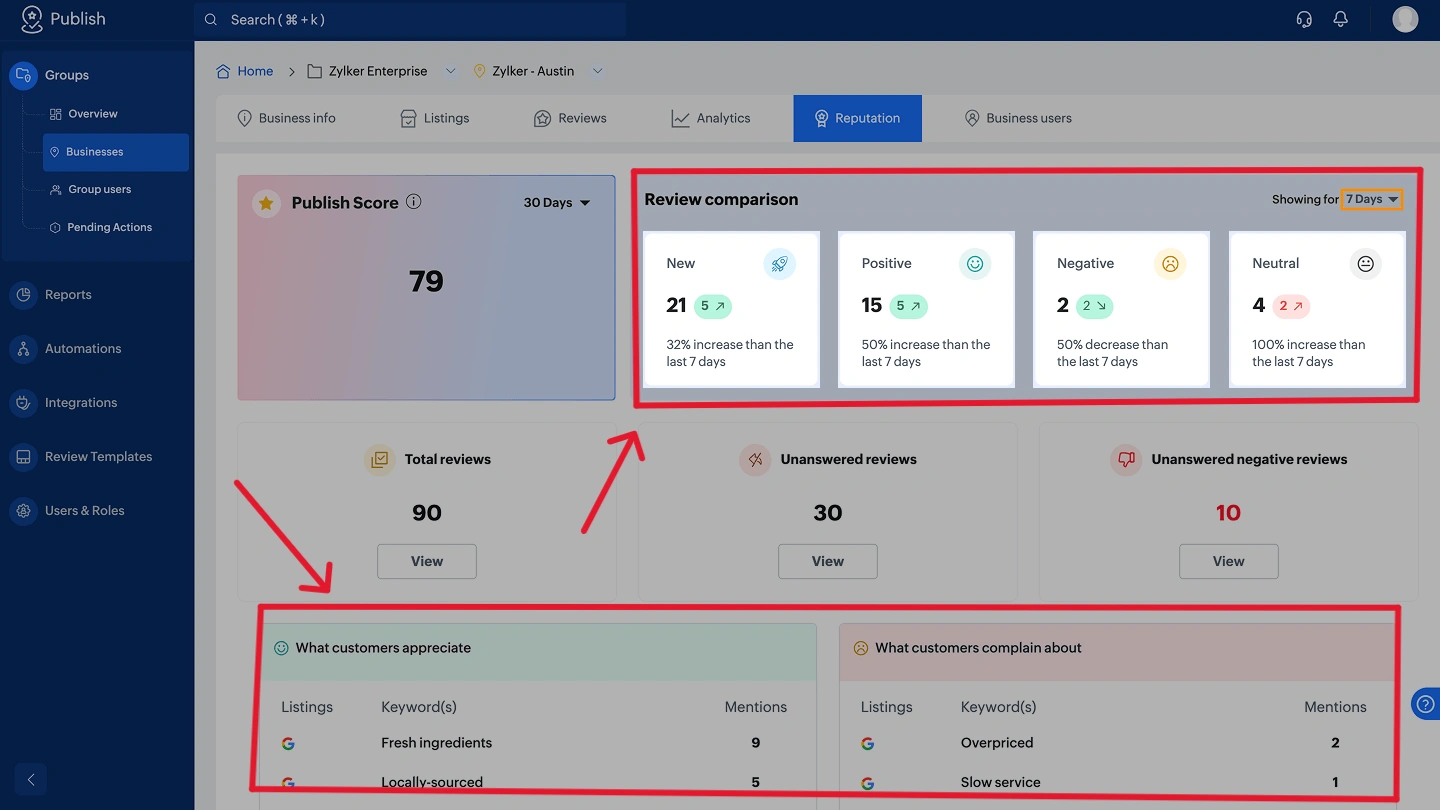This screenshot has width=1440, height=810.
Task: Switch to the Analytics tab
Action: tap(711, 118)
